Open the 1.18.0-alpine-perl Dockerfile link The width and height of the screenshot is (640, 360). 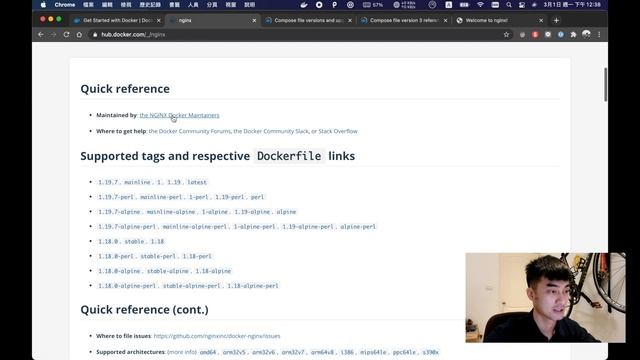(188, 286)
